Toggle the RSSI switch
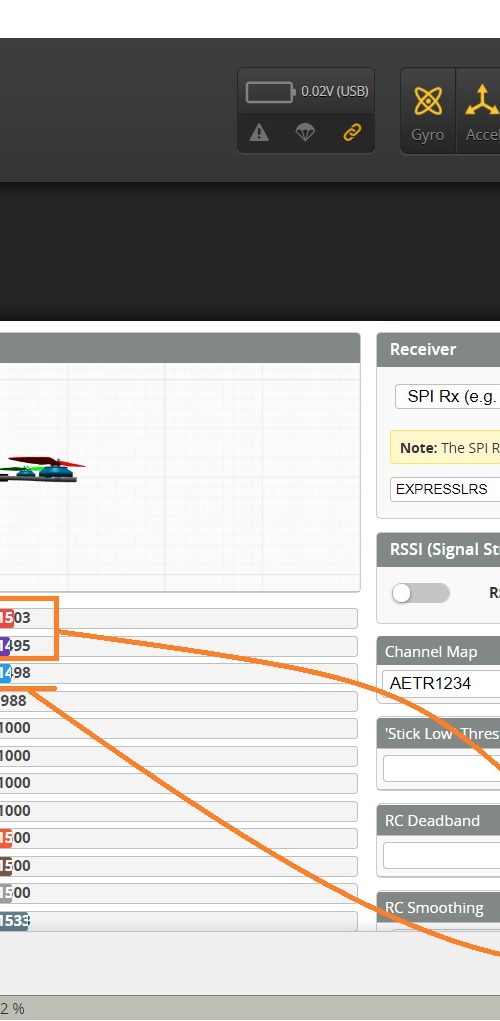 click(420, 593)
